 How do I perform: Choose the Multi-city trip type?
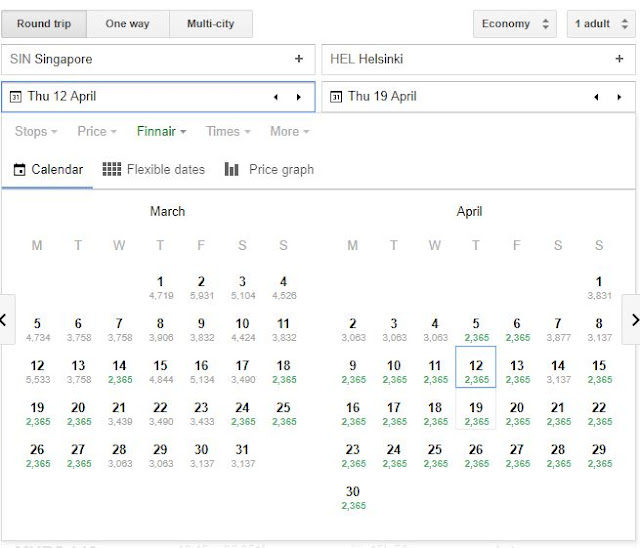point(211,23)
